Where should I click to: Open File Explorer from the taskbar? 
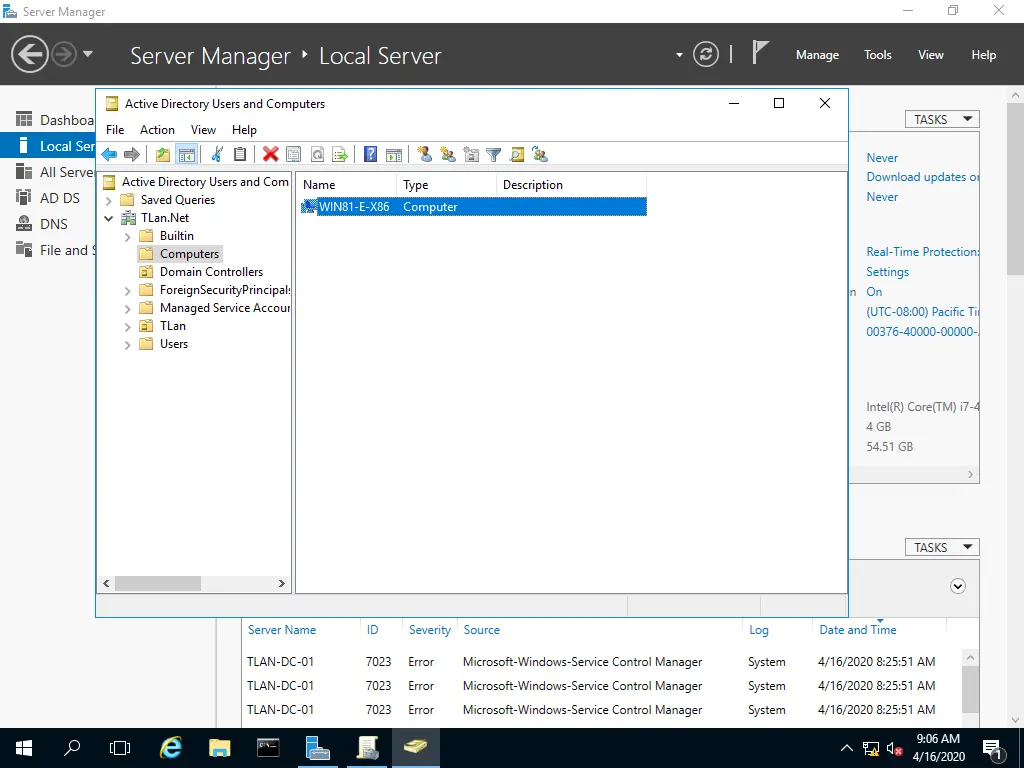click(219, 748)
